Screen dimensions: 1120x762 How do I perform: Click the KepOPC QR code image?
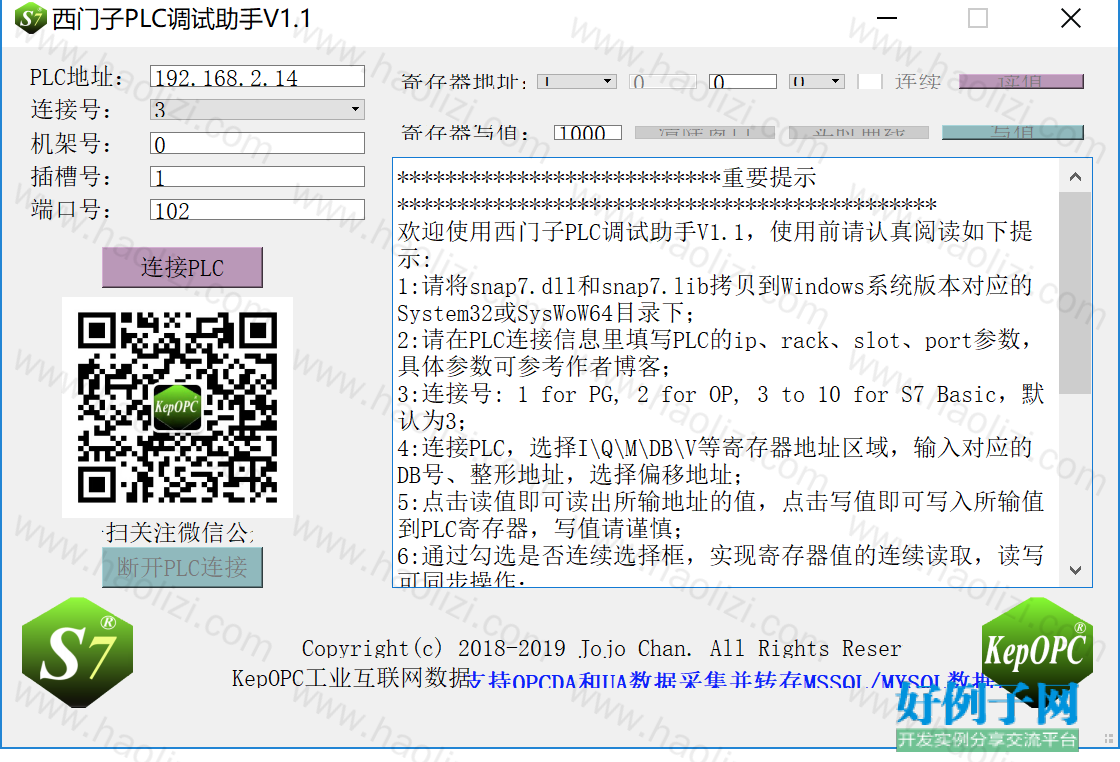(x=178, y=407)
